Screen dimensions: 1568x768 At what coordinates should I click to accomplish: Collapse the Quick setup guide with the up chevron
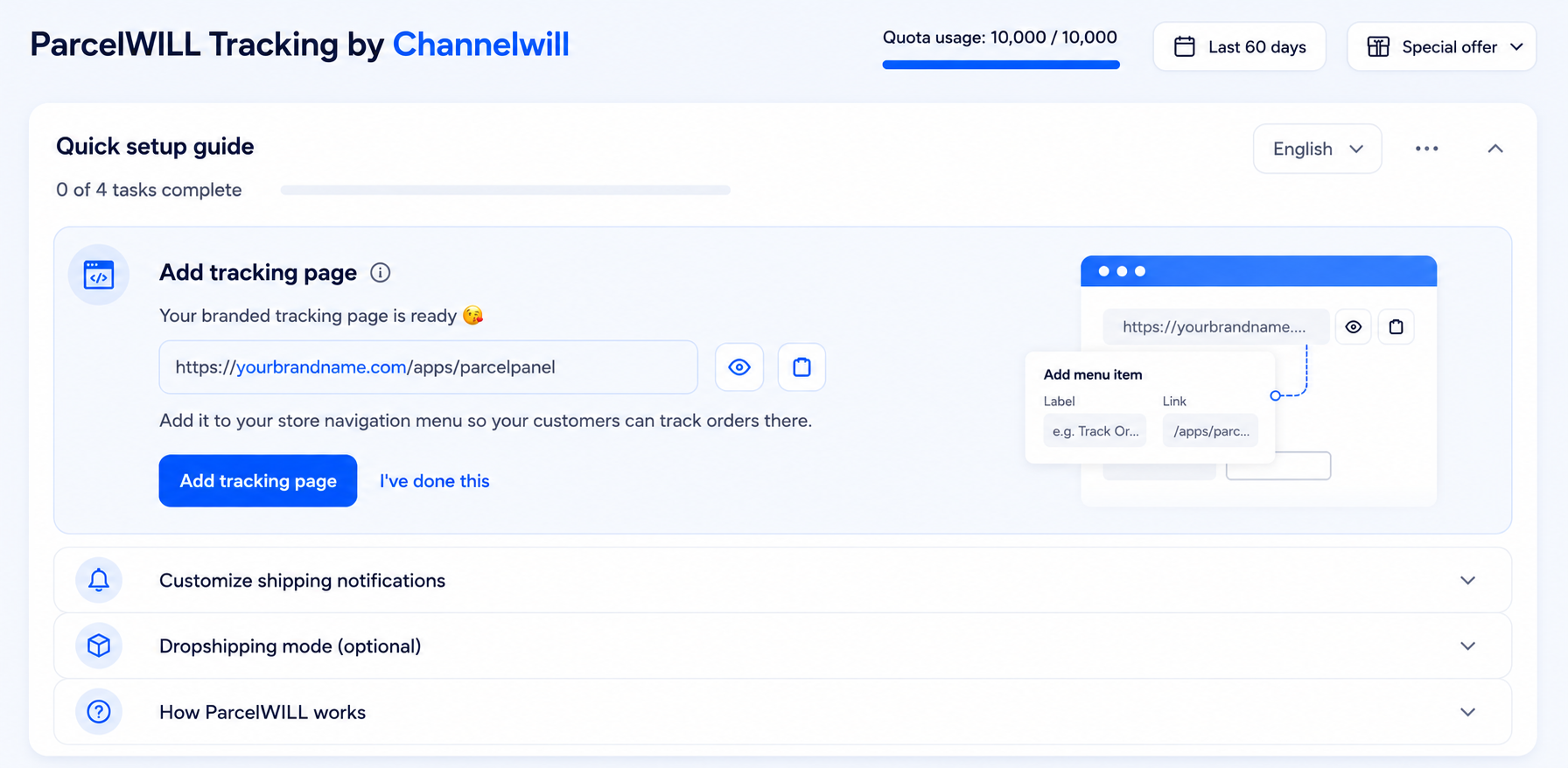pos(1495,149)
